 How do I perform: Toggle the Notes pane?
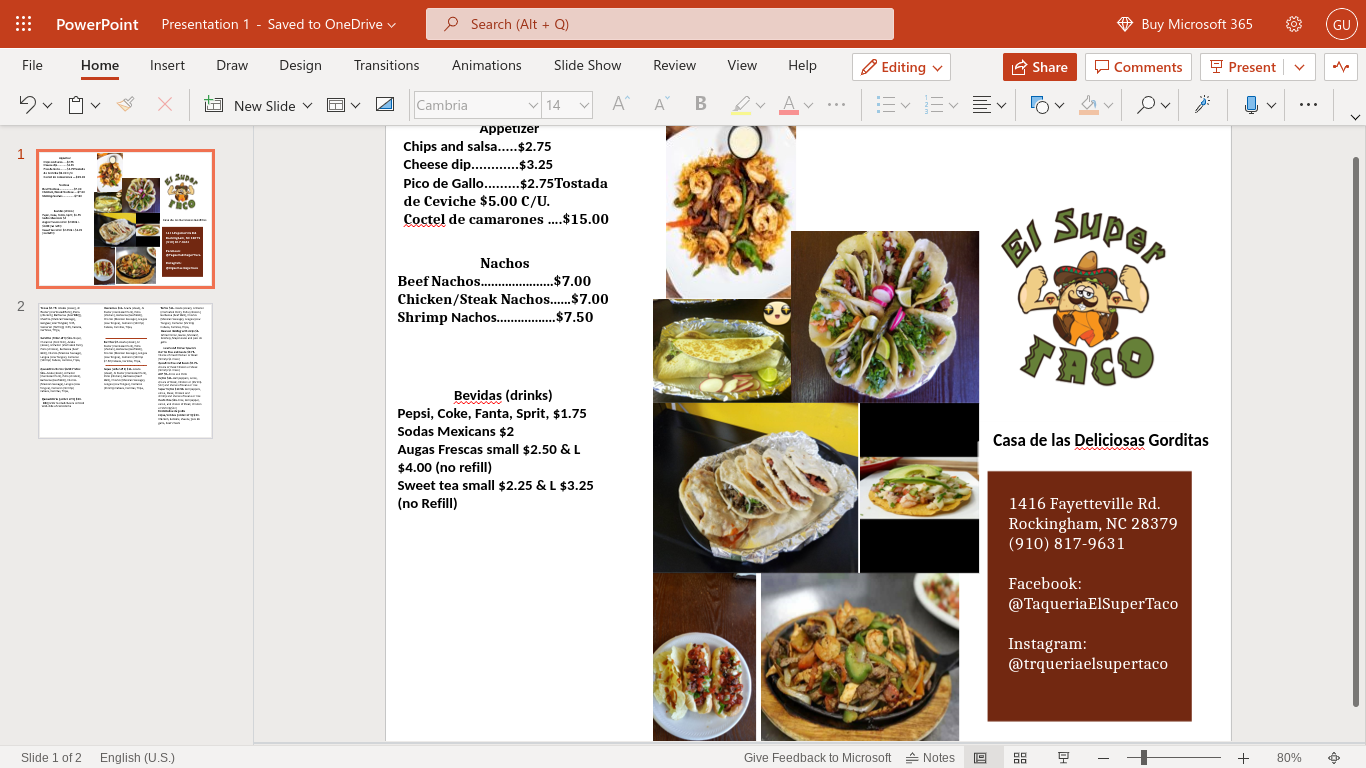[928, 758]
